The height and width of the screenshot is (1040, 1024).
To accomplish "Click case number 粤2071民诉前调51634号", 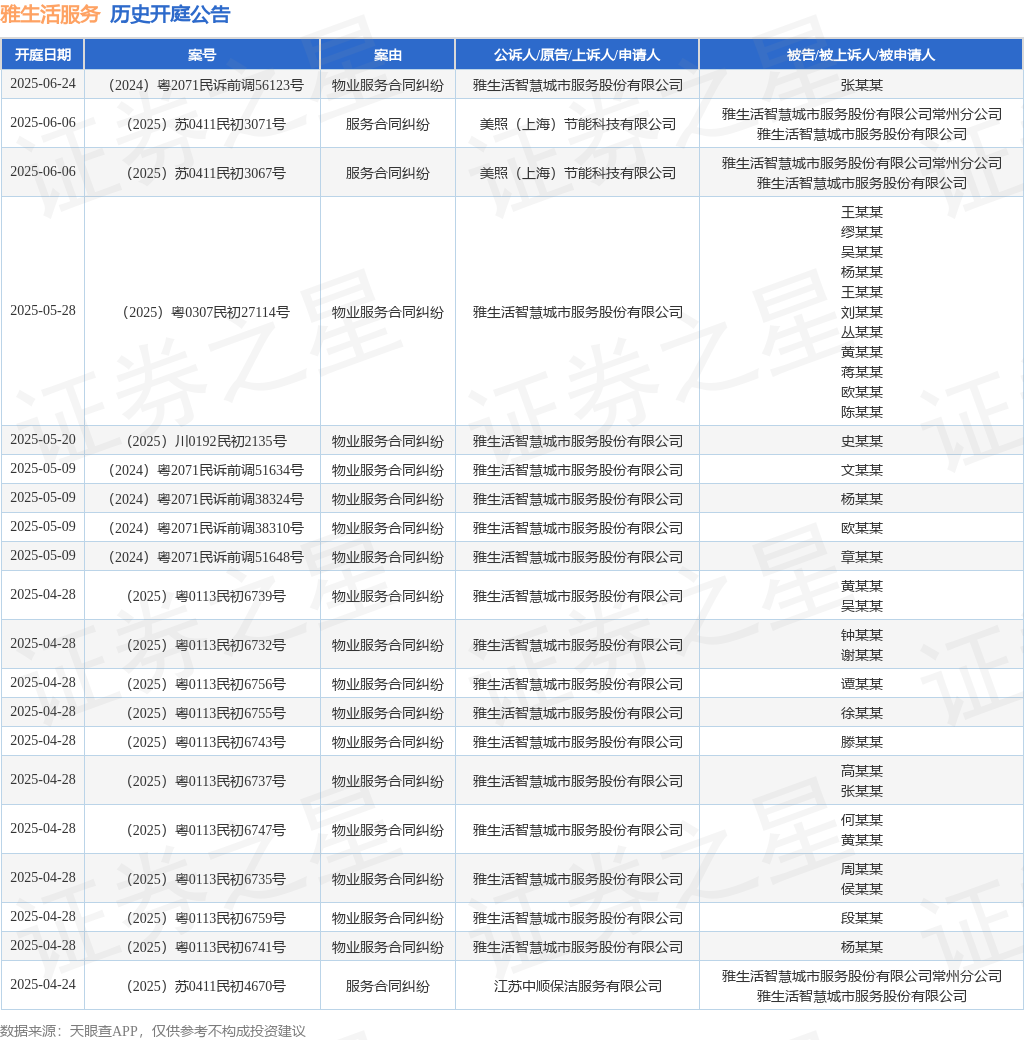I will click(x=206, y=470).
